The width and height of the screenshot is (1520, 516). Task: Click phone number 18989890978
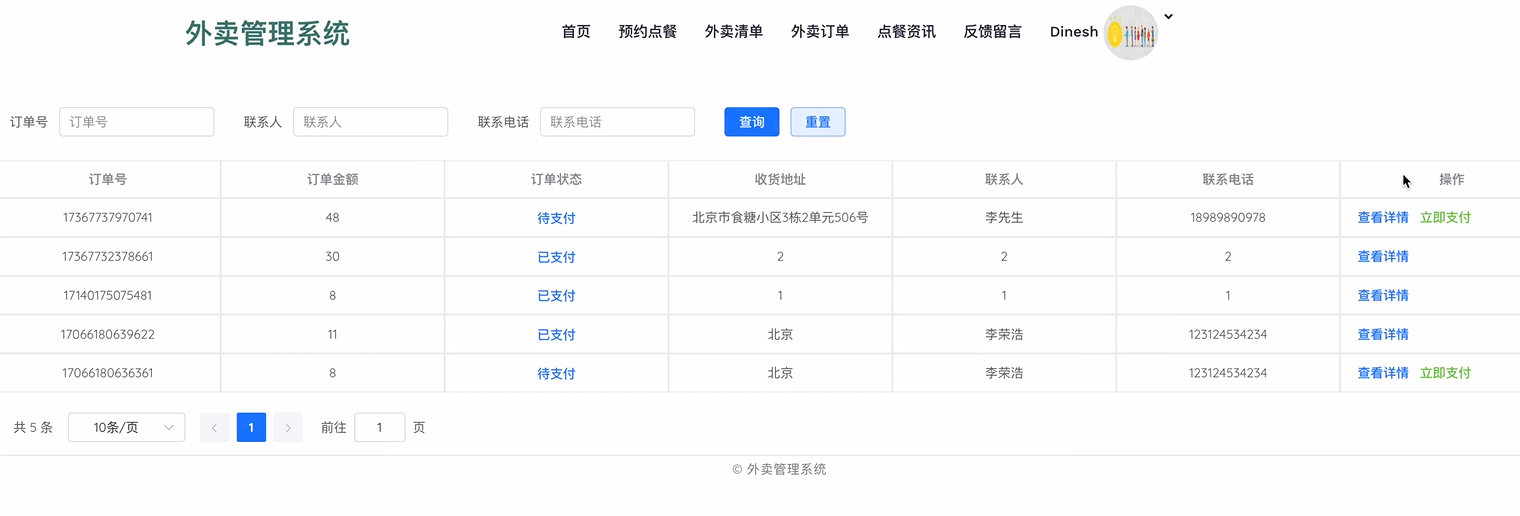[x=1228, y=218]
